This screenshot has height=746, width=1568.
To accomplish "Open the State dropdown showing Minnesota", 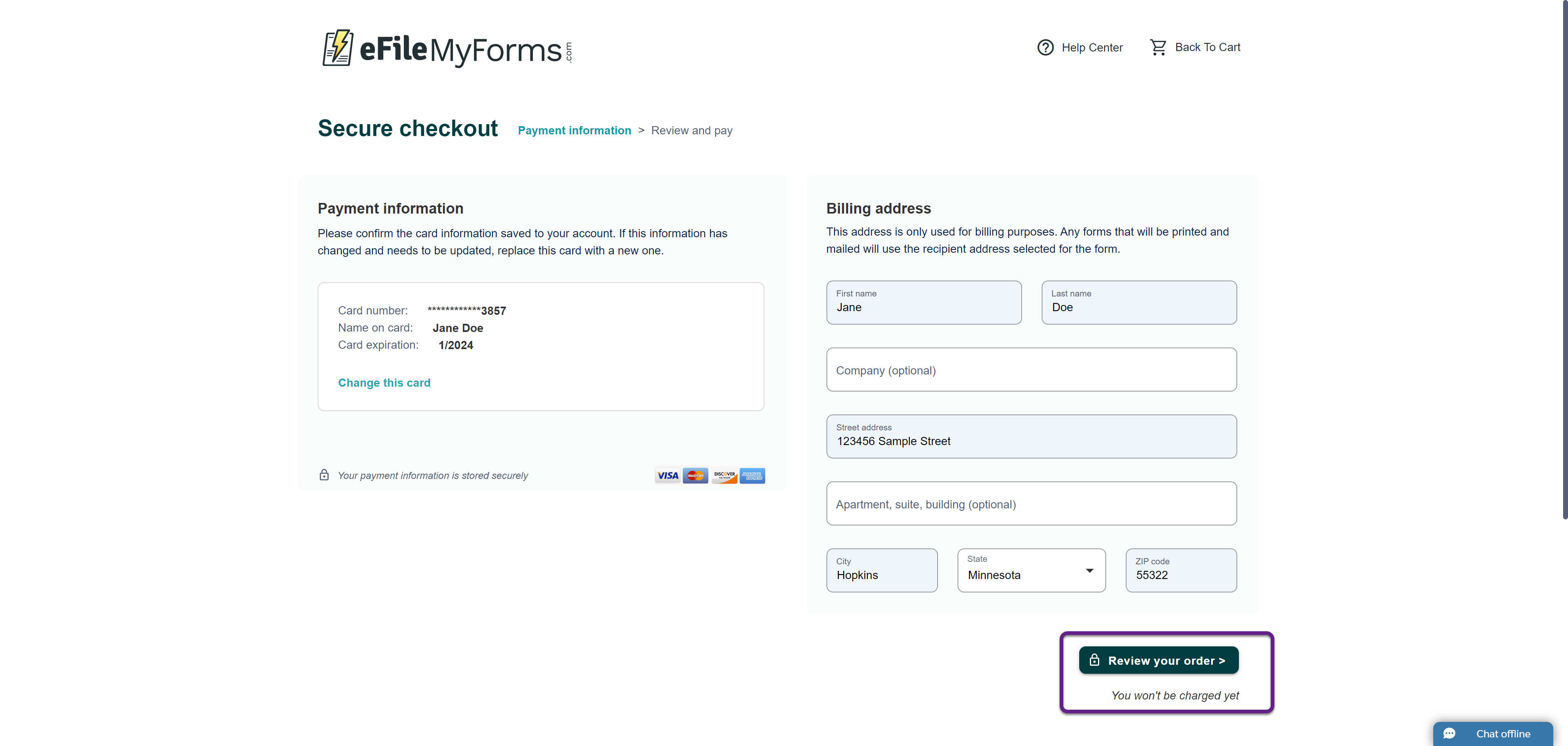I will 1031,571.
